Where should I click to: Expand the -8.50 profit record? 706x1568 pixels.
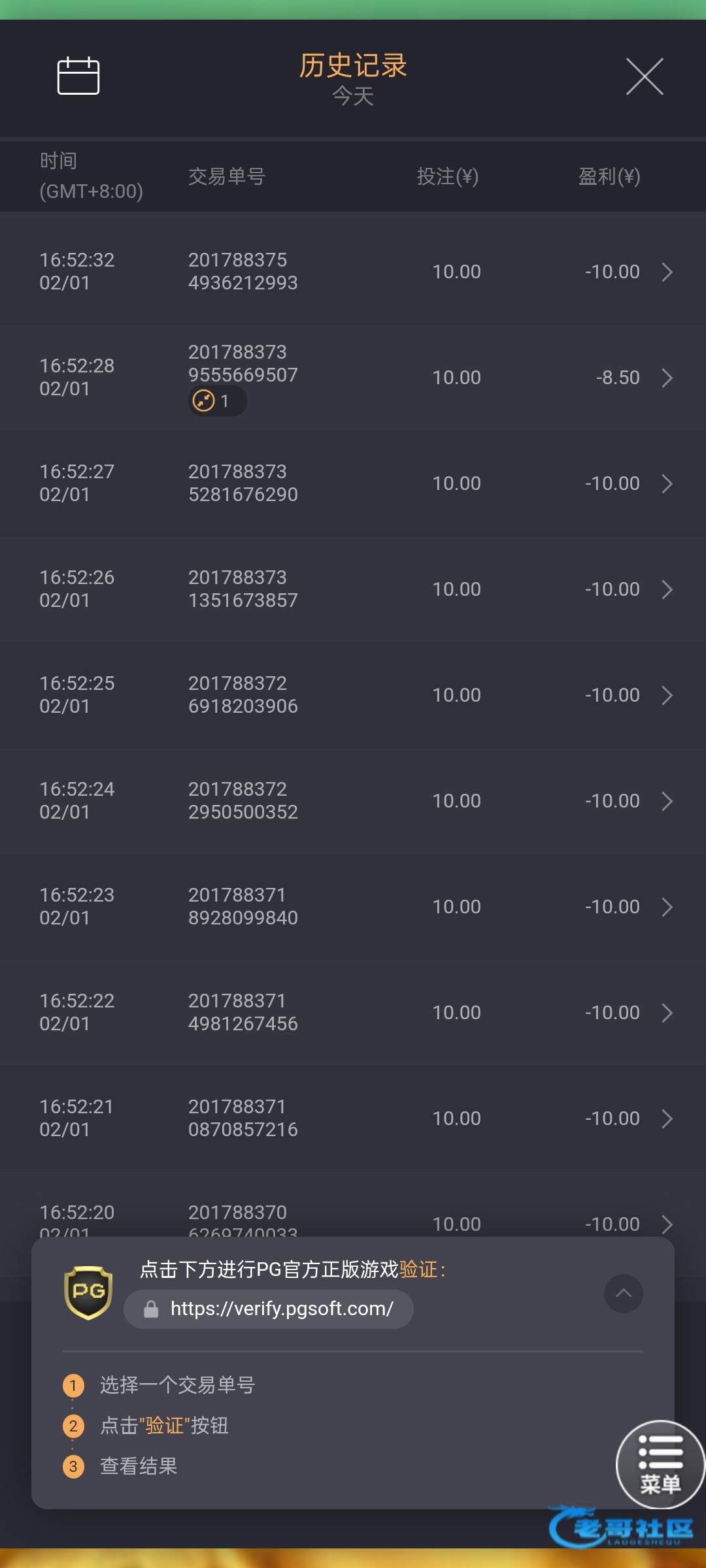(667, 378)
